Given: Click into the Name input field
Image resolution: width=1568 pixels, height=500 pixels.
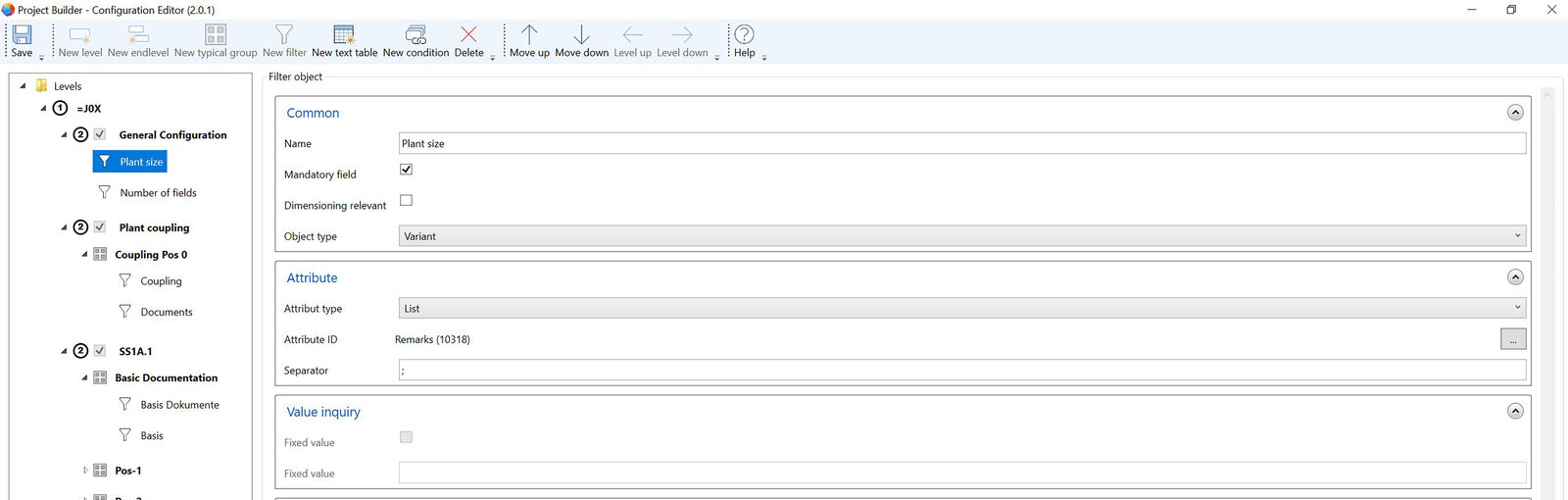Looking at the screenshot, I should (961, 144).
